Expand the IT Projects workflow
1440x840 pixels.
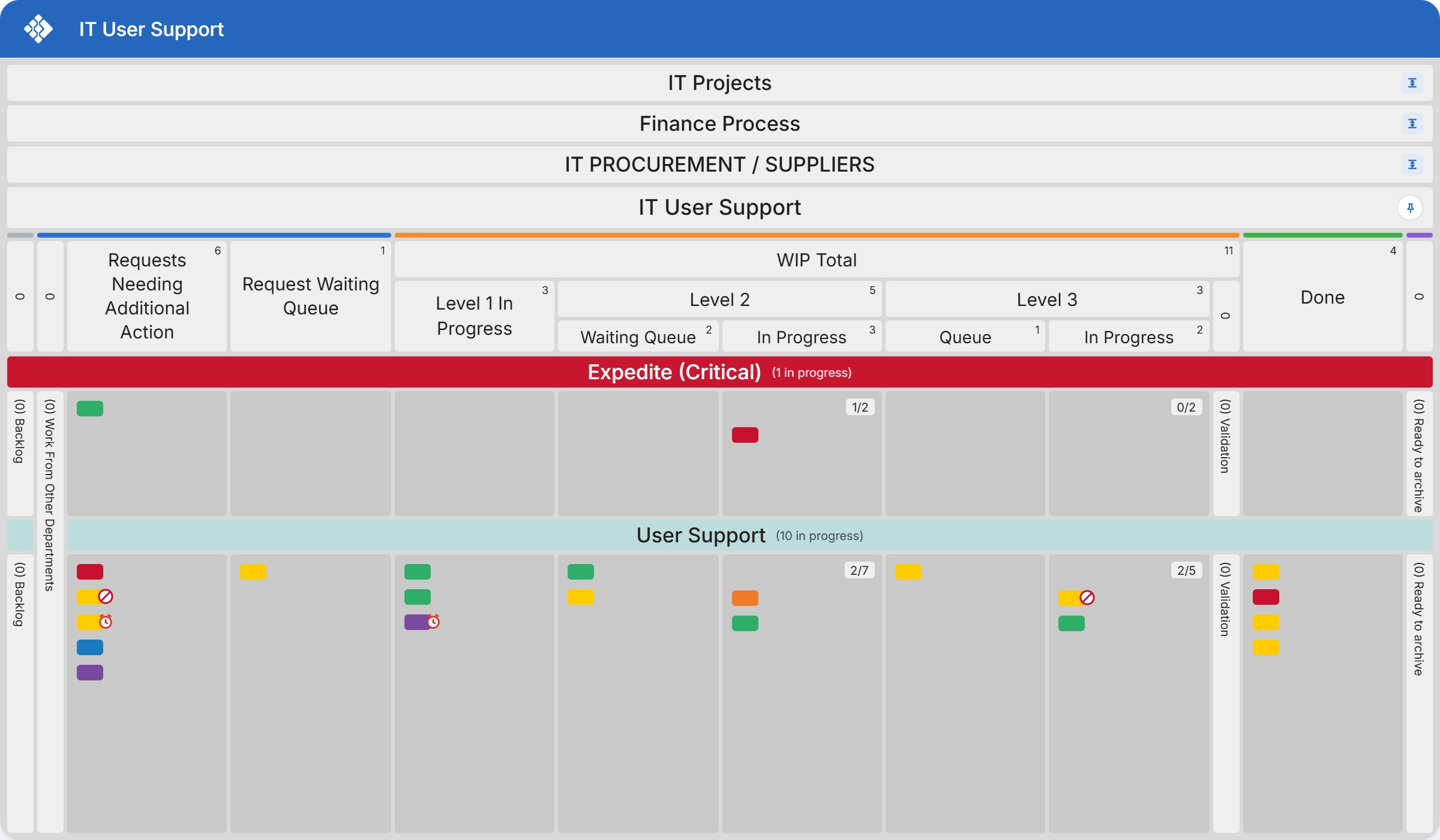tap(1412, 83)
